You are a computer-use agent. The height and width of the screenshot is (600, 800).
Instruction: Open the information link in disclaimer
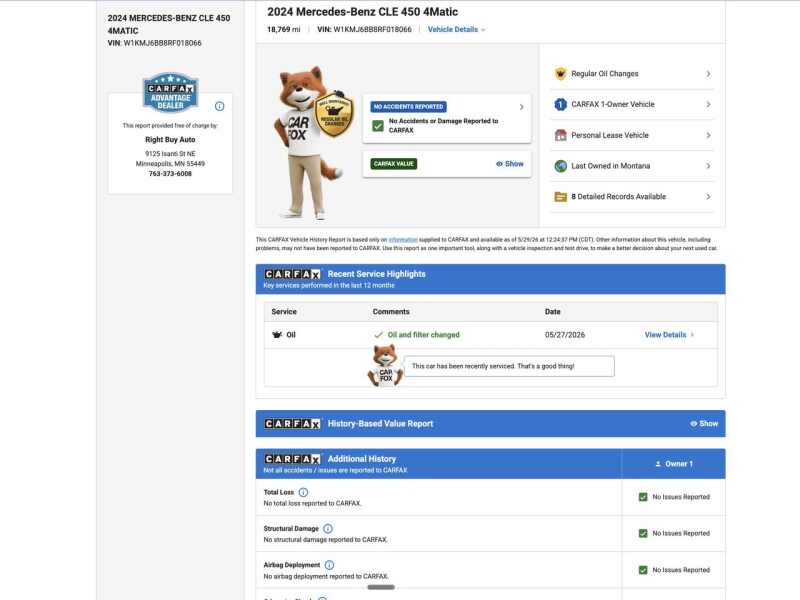pyautogui.click(x=403, y=239)
